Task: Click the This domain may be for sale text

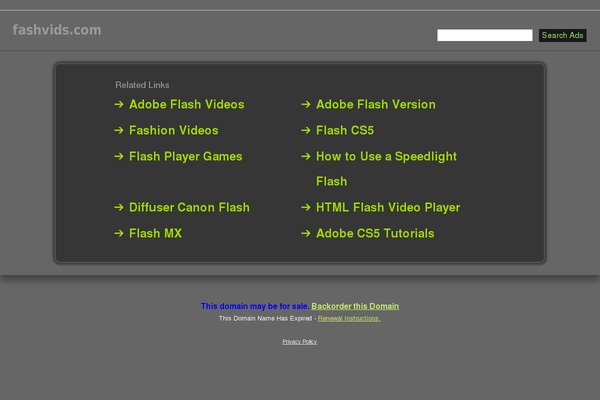Action: pos(255,306)
